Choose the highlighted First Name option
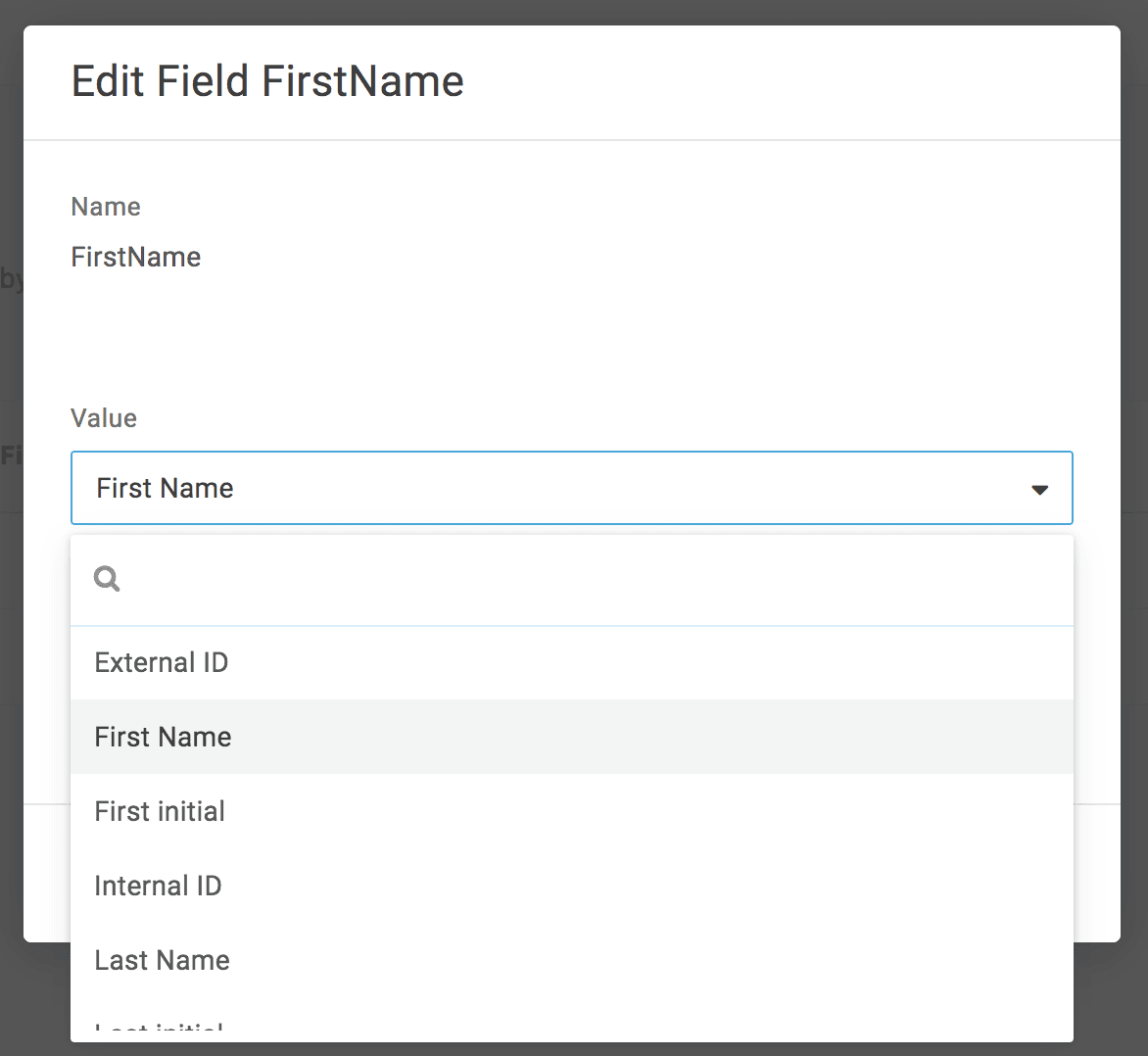 click(164, 738)
